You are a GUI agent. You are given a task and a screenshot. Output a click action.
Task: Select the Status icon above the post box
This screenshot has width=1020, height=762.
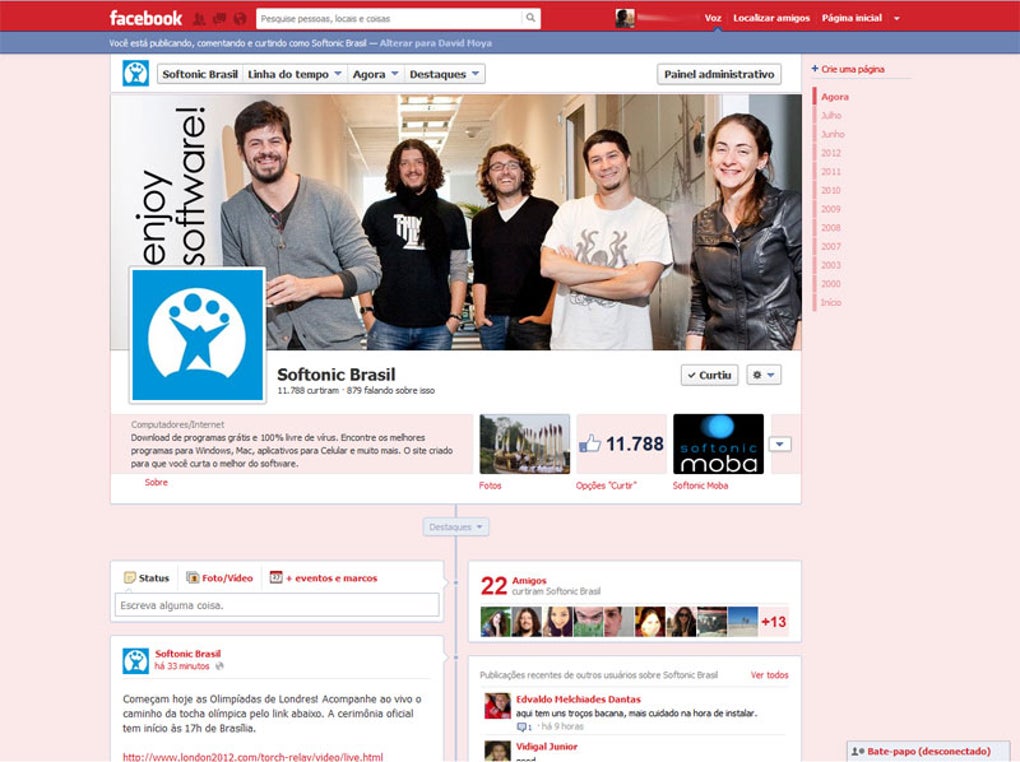(129, 578)
